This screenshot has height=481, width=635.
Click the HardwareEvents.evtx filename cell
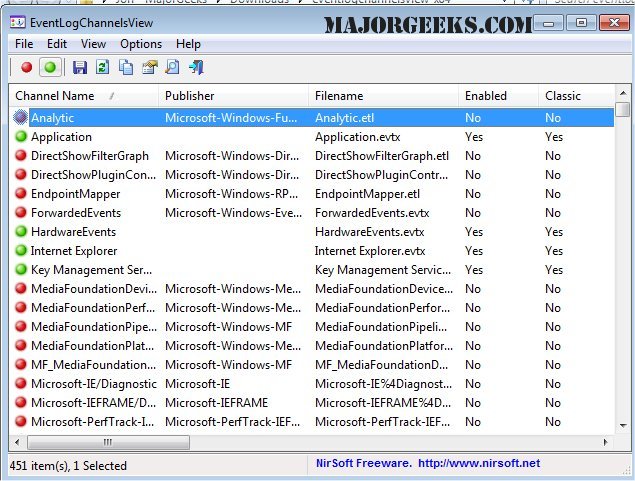coord(369,232)
